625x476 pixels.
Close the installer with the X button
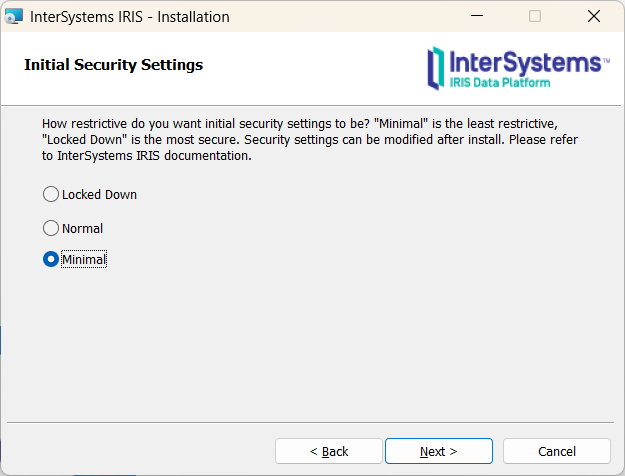click(x=593, y=16)
